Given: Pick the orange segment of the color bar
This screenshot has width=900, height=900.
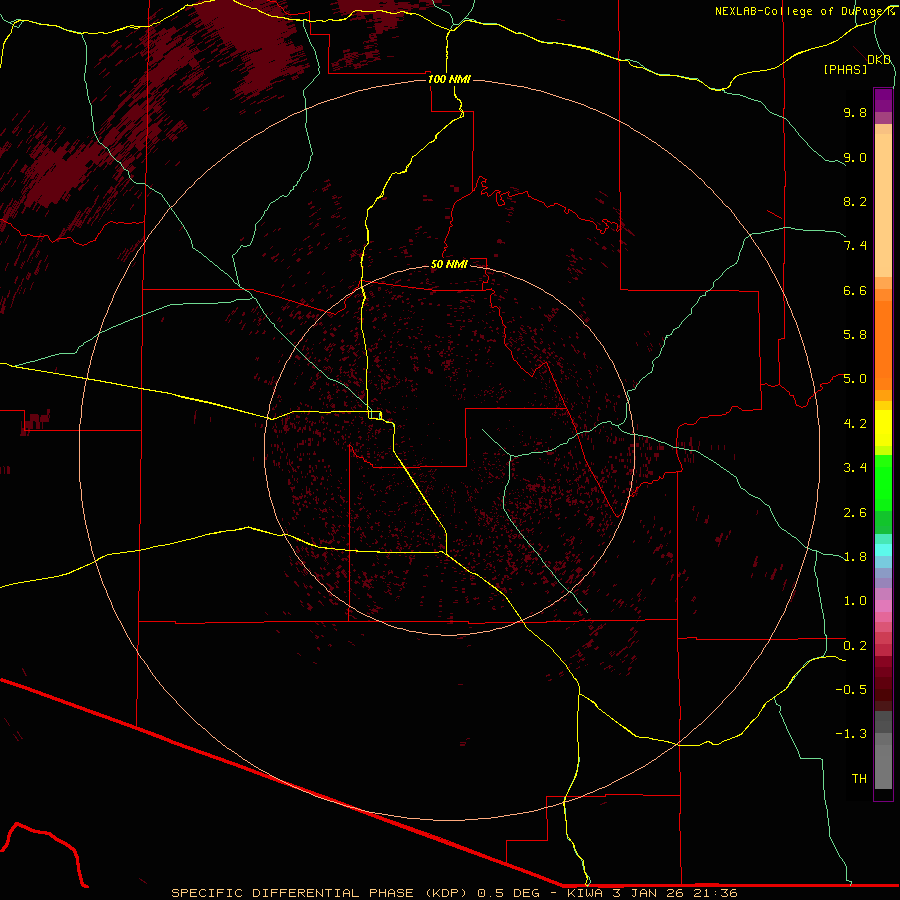Looking at the screenshot, I should (883, 346).
